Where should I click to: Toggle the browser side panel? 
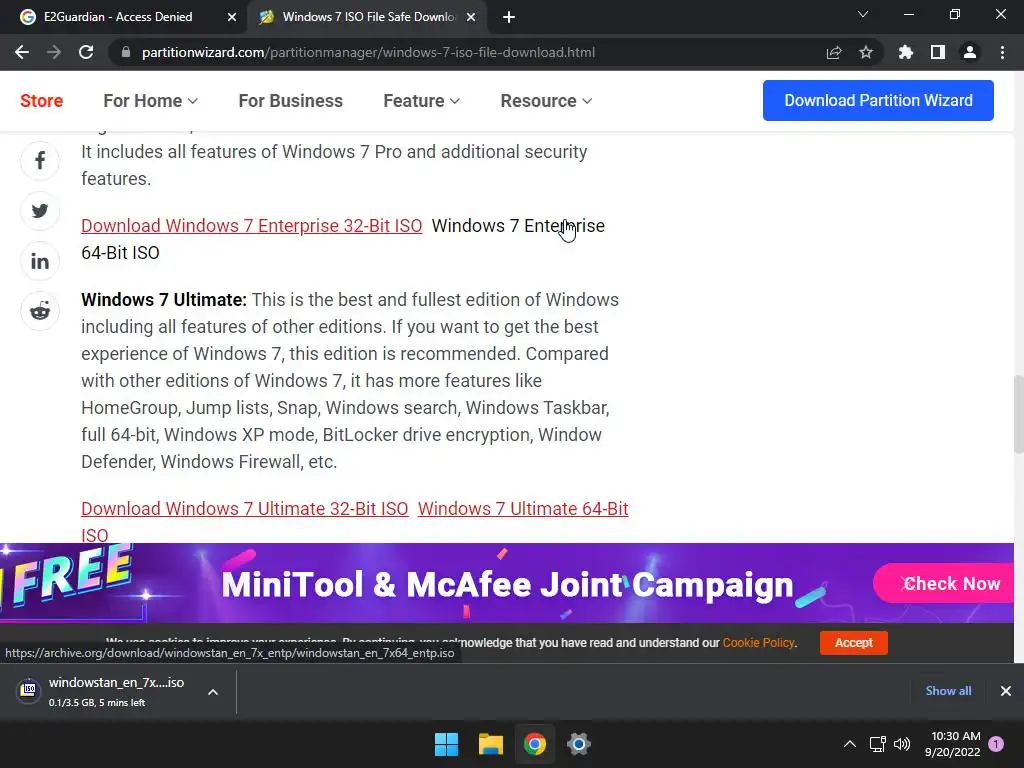click(x=938, y=52)
